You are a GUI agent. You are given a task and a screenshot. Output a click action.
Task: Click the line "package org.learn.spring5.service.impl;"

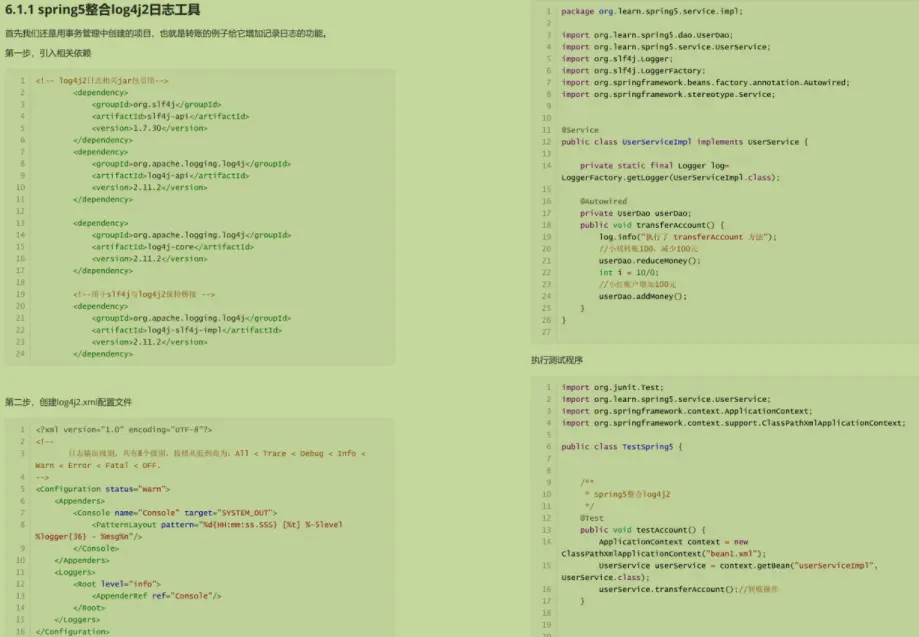pyautogui.click(x=652, y=11)
